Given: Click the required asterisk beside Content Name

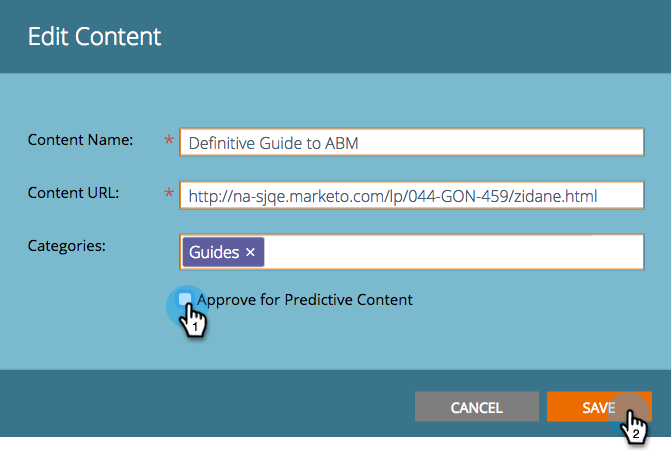Looking at the screenshot, I should pyautogui.click(x=168, y=143).
